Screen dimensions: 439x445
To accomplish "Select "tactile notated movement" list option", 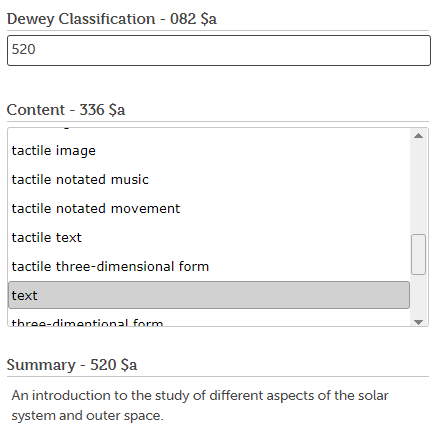I will (x=209, y=209).
